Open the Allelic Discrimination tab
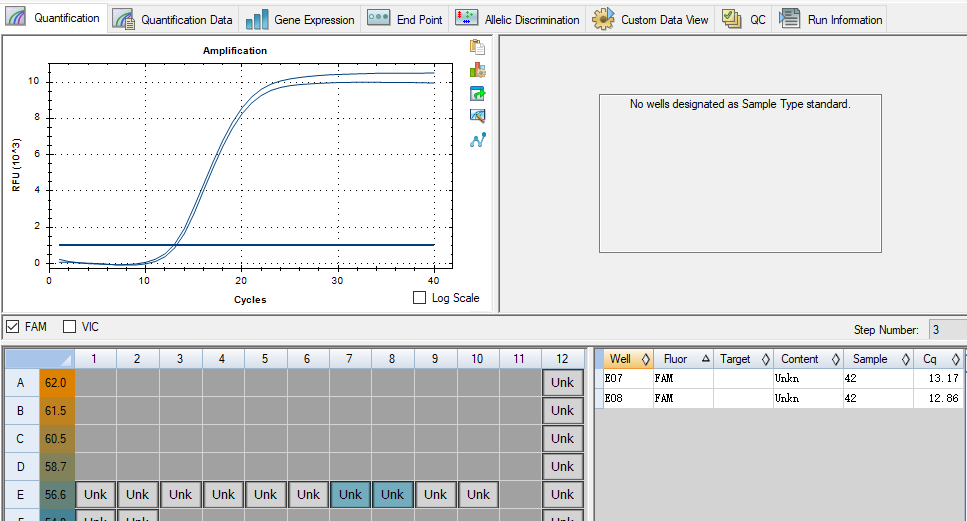The width and height of the screenshot is (967, 521). [517, 20]
